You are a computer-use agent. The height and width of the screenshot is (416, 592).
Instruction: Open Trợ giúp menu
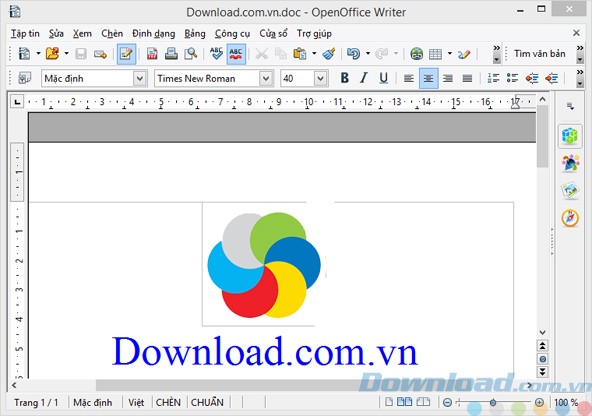314,34
